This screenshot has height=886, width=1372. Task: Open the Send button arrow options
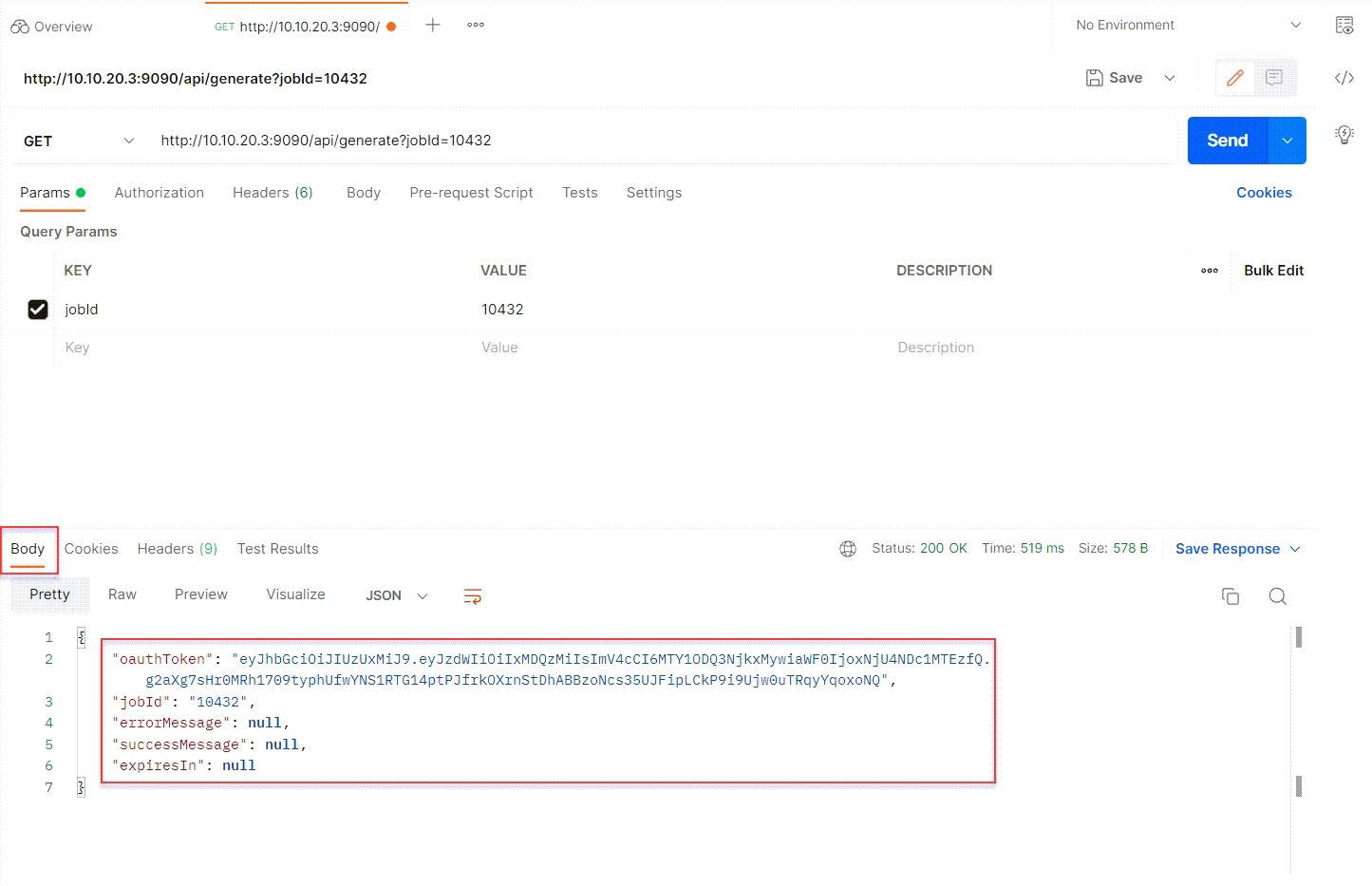pos(1287,141)
